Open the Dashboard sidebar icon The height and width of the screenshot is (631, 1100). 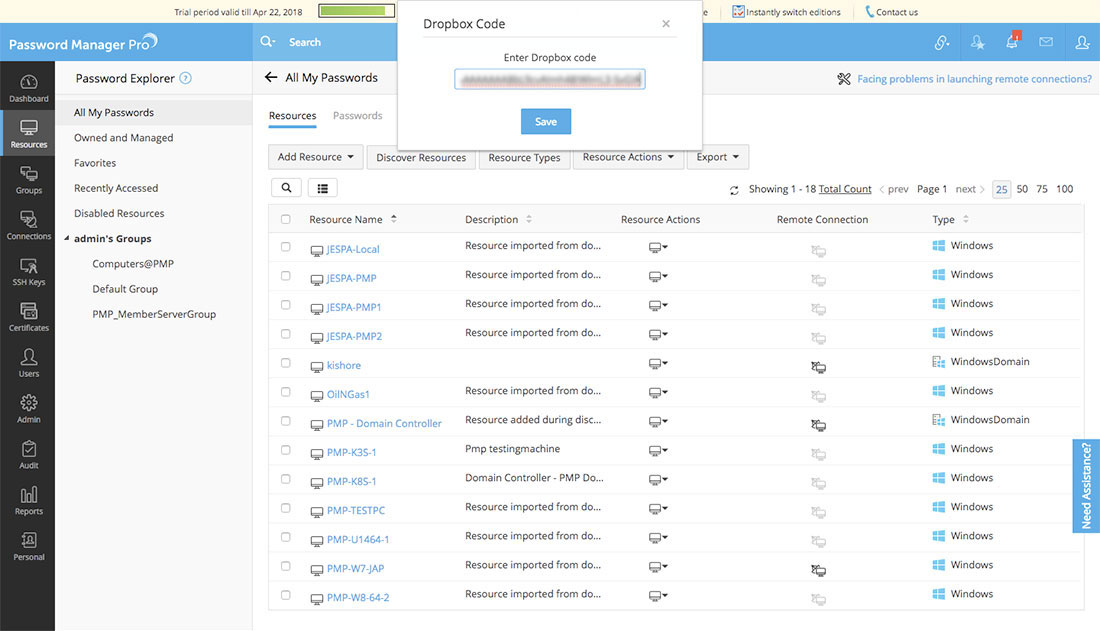coord(28,88)
